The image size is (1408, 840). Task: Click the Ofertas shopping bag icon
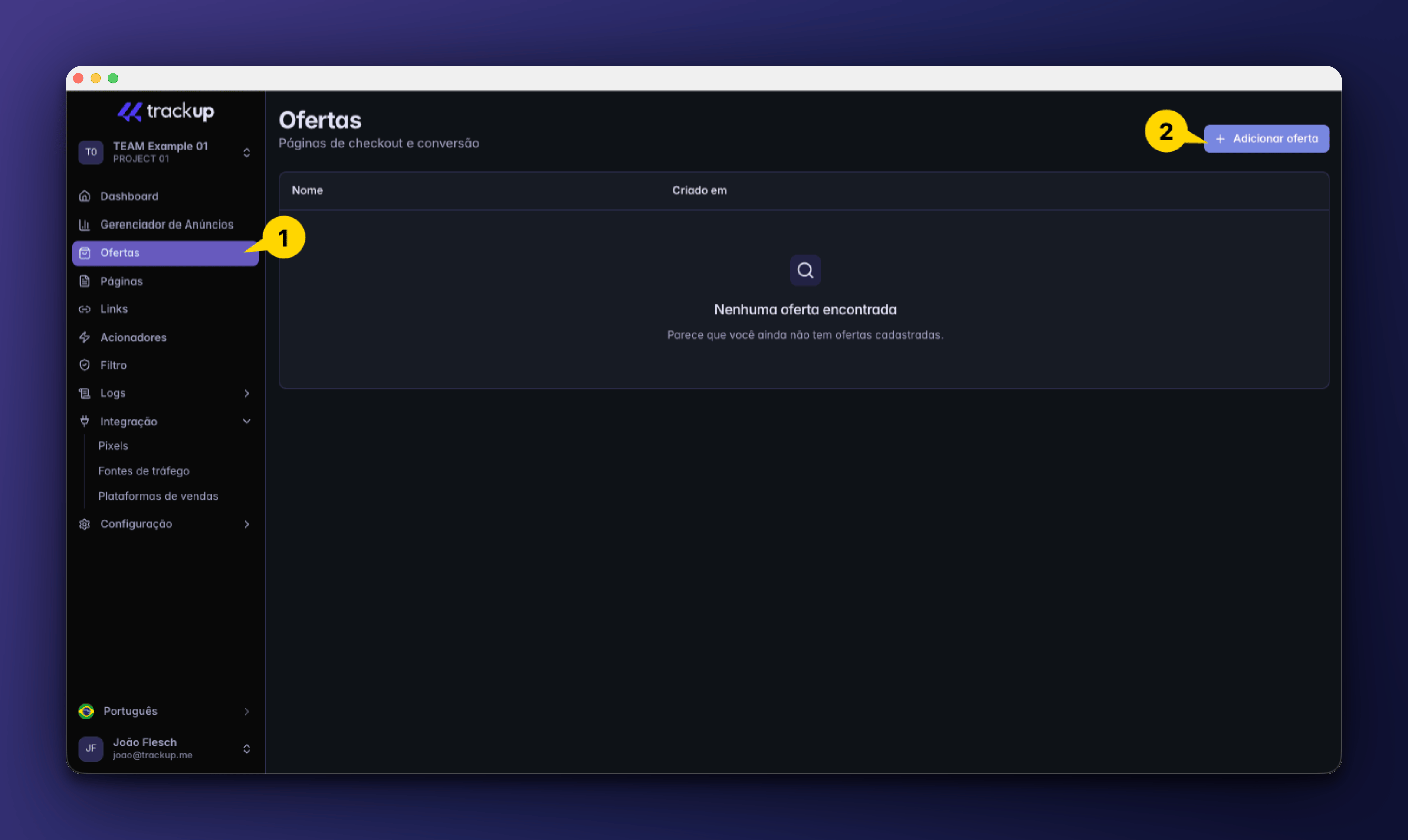click(84, 253)
